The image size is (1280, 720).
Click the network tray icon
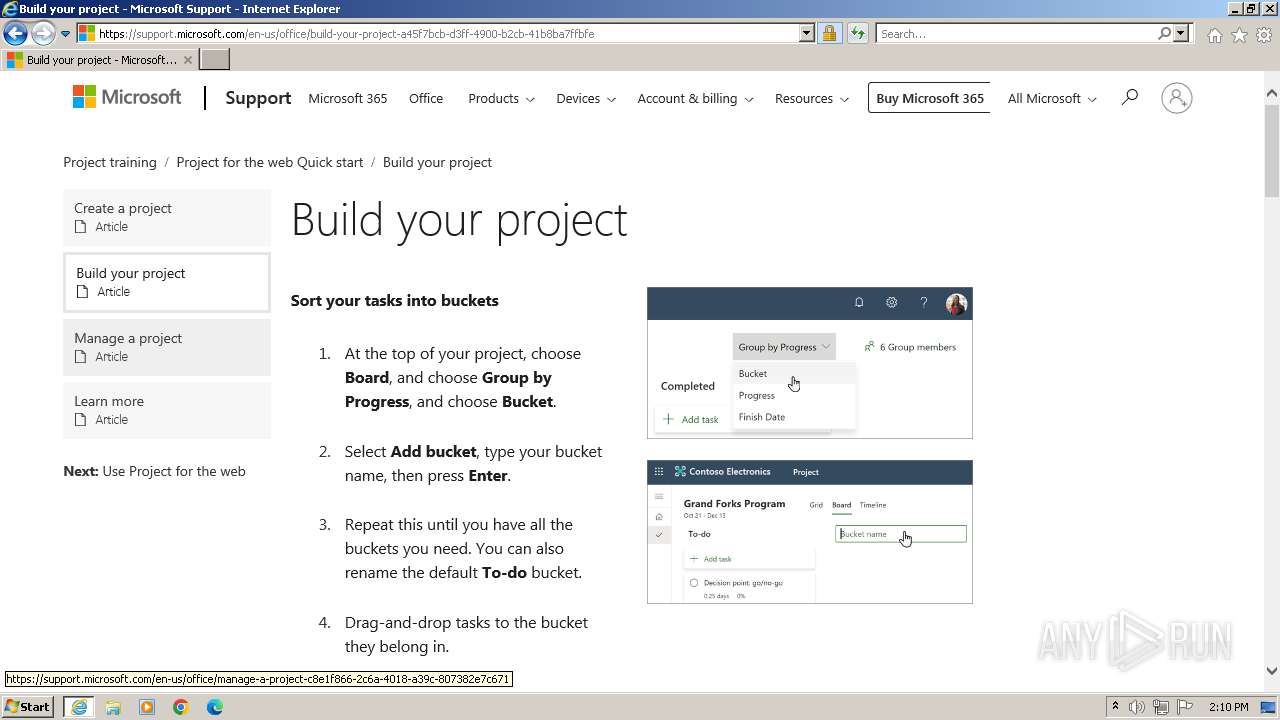[x=1161, y=707]
